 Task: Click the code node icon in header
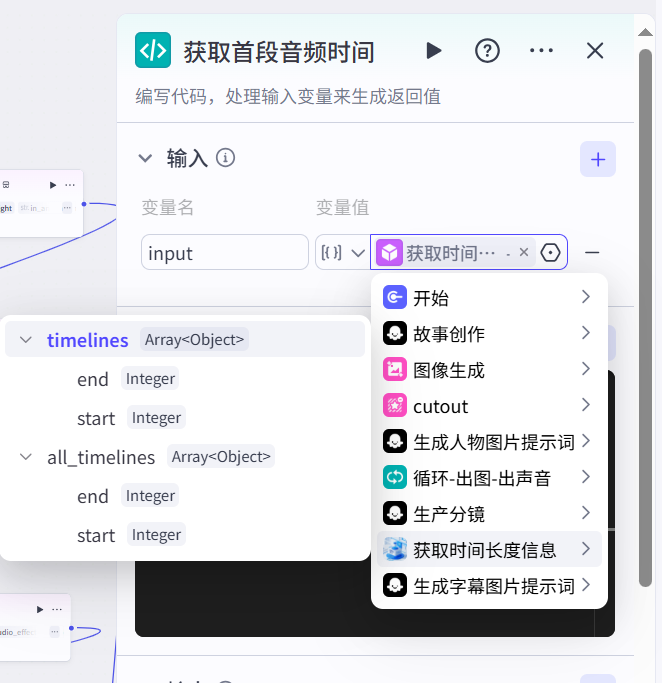click(153, 50)
